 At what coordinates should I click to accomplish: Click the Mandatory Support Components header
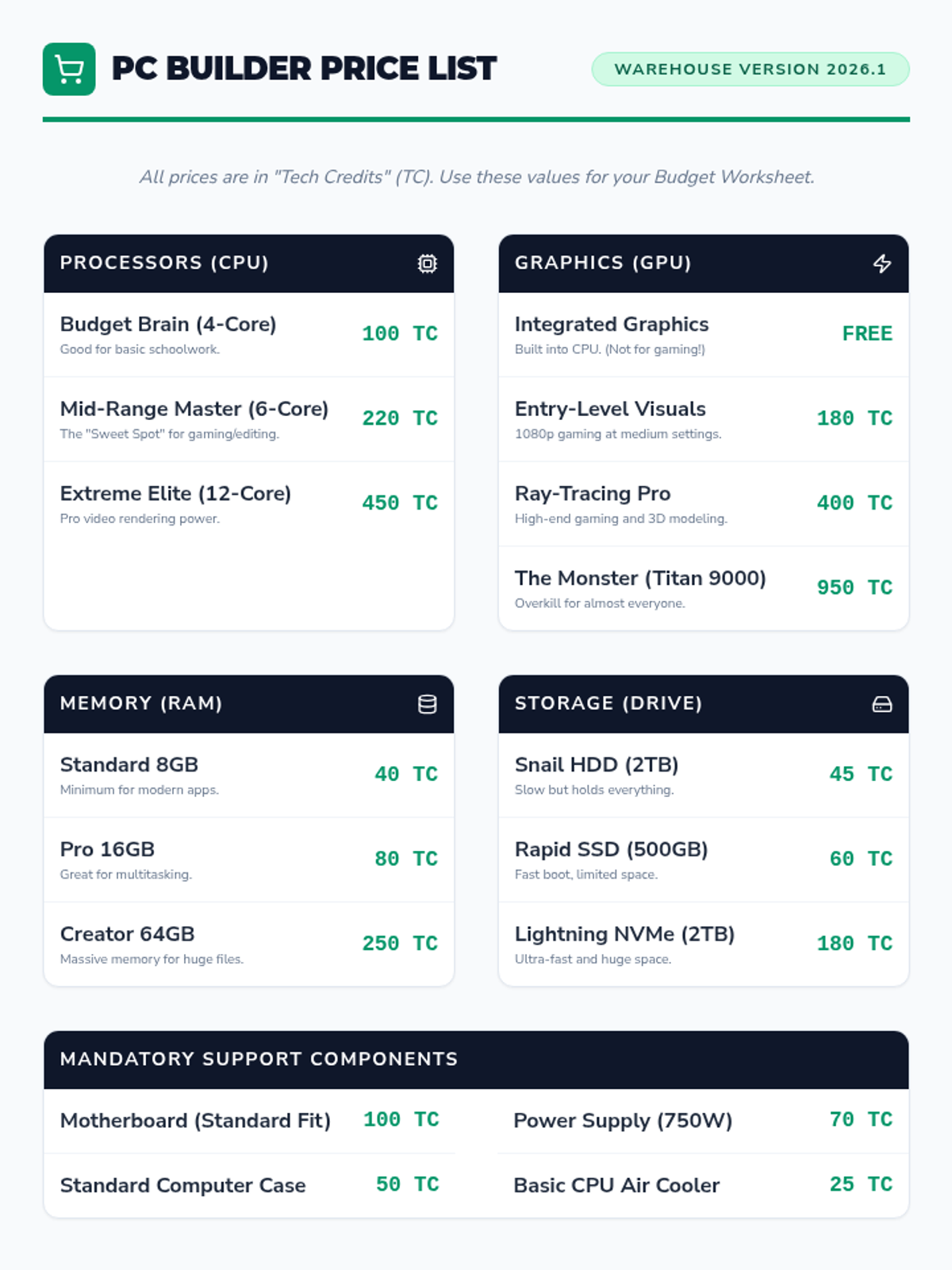pos(476,1060)
